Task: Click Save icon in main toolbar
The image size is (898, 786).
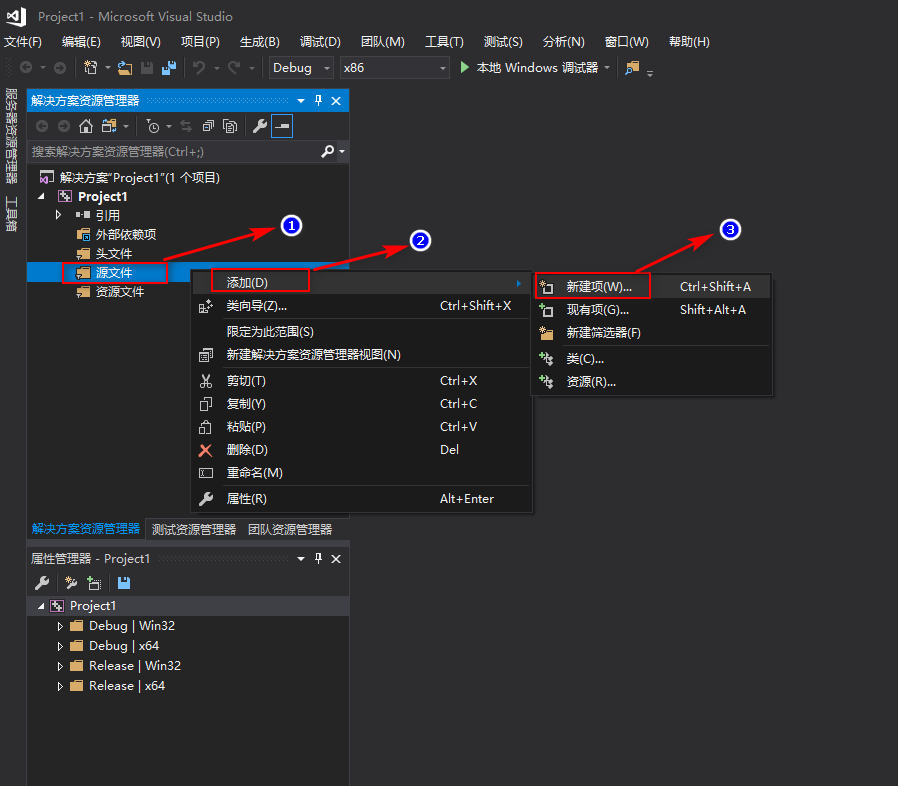Action: pos(147,68)
